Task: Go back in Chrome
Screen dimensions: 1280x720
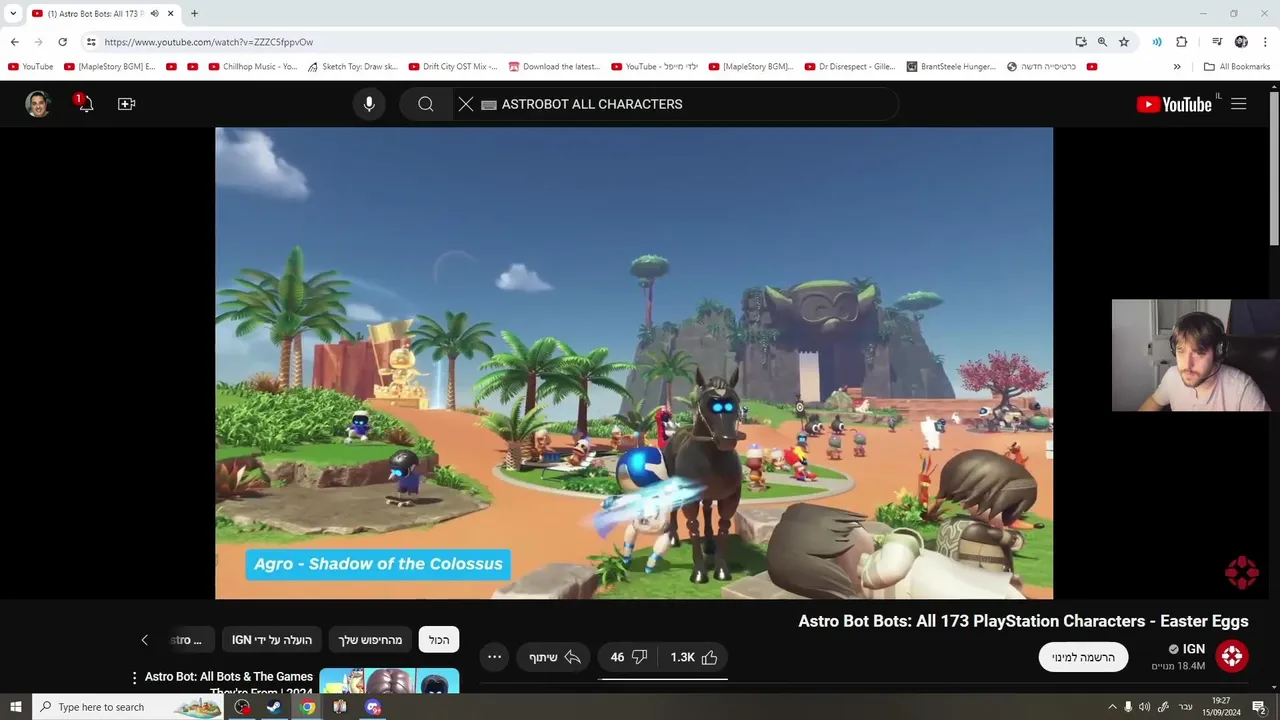Action: (x=14, y=42)
